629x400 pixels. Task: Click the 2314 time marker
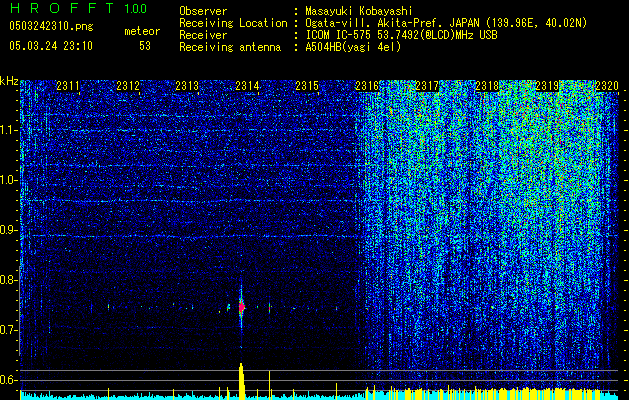pyautogui.click(x=247, y=86)
